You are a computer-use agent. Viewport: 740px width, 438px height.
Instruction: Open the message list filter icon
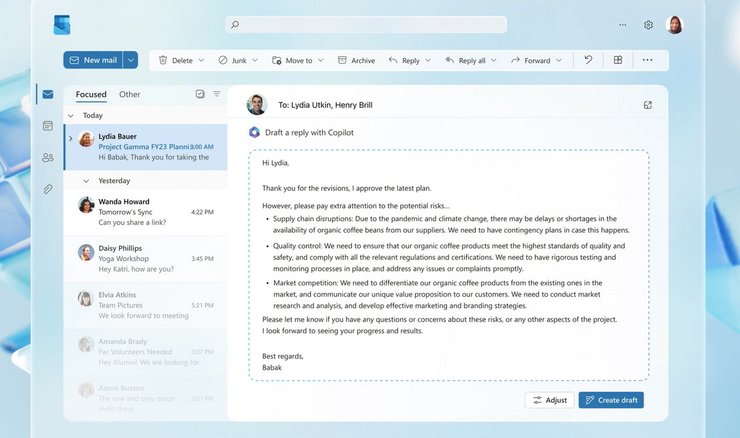[217, 94]
